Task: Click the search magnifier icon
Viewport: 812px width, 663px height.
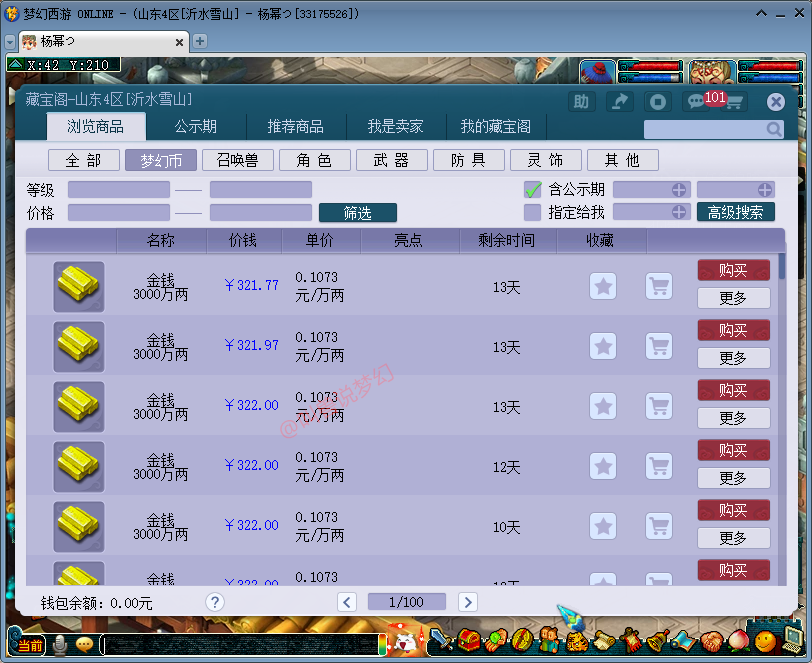Action: 774,129
